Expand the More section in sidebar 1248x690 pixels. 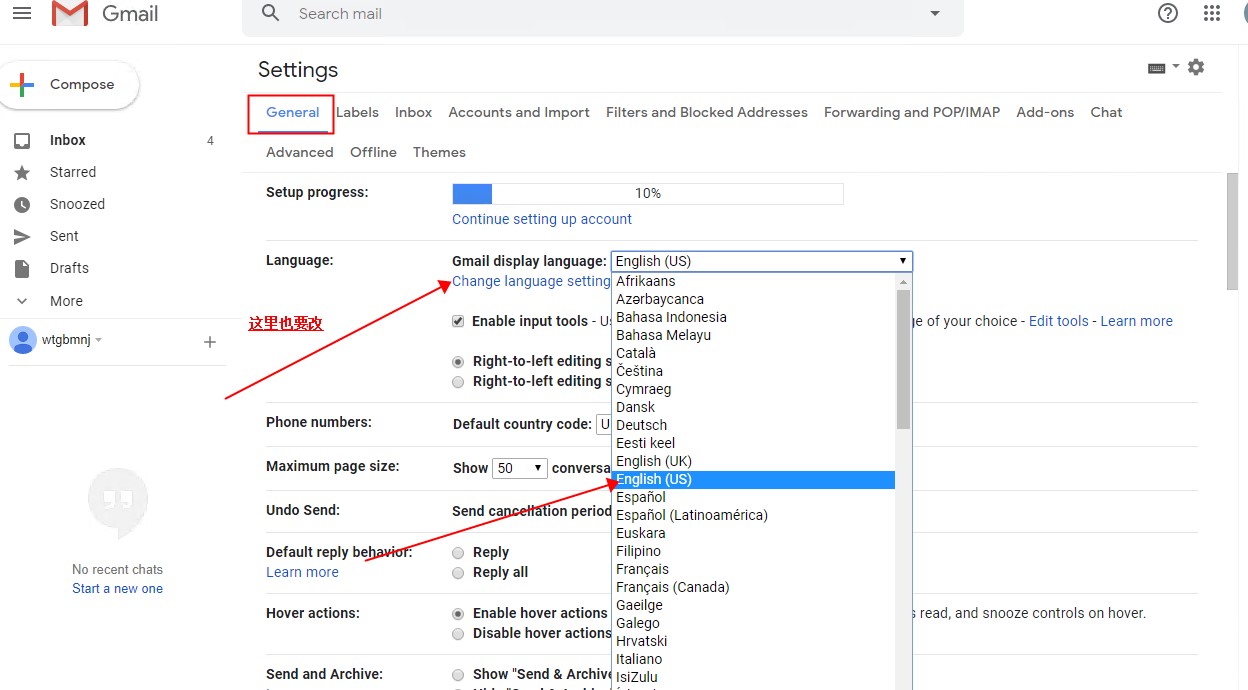[x=66, y=301]
